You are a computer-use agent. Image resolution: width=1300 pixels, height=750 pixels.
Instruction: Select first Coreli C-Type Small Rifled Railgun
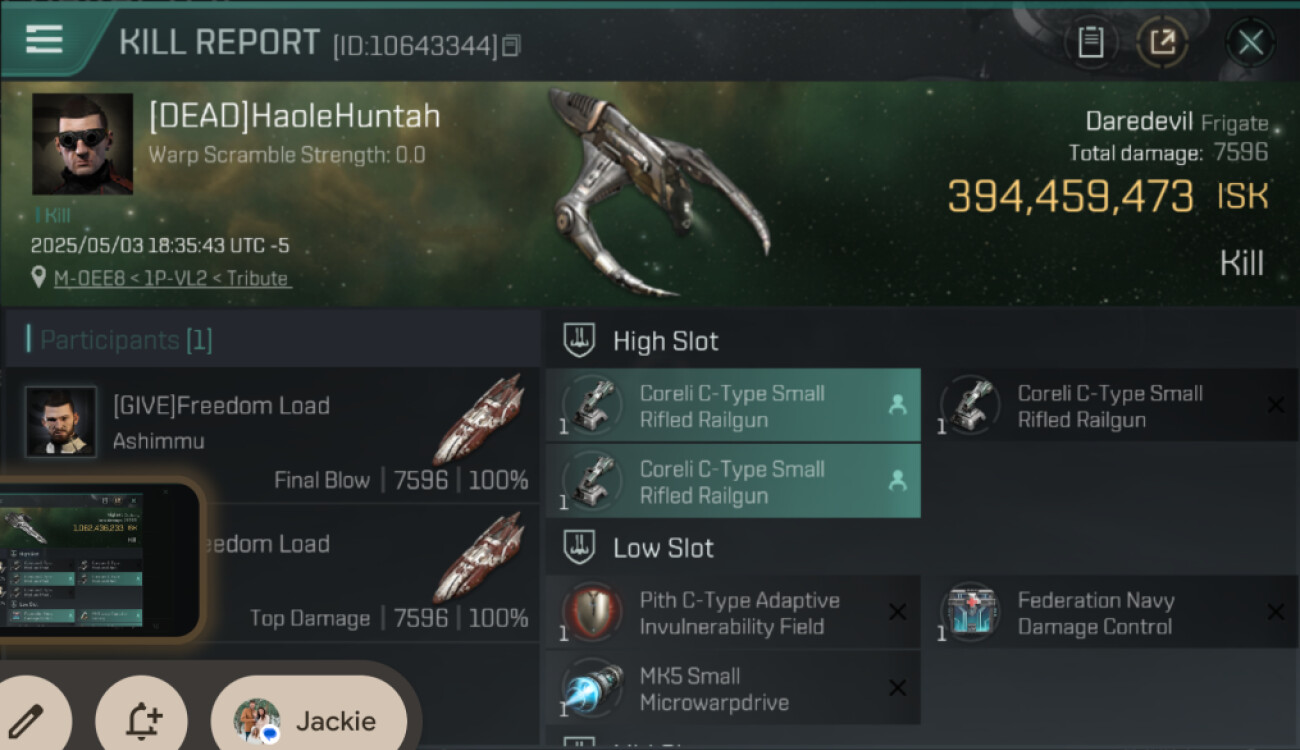click(x=733, y=406)
